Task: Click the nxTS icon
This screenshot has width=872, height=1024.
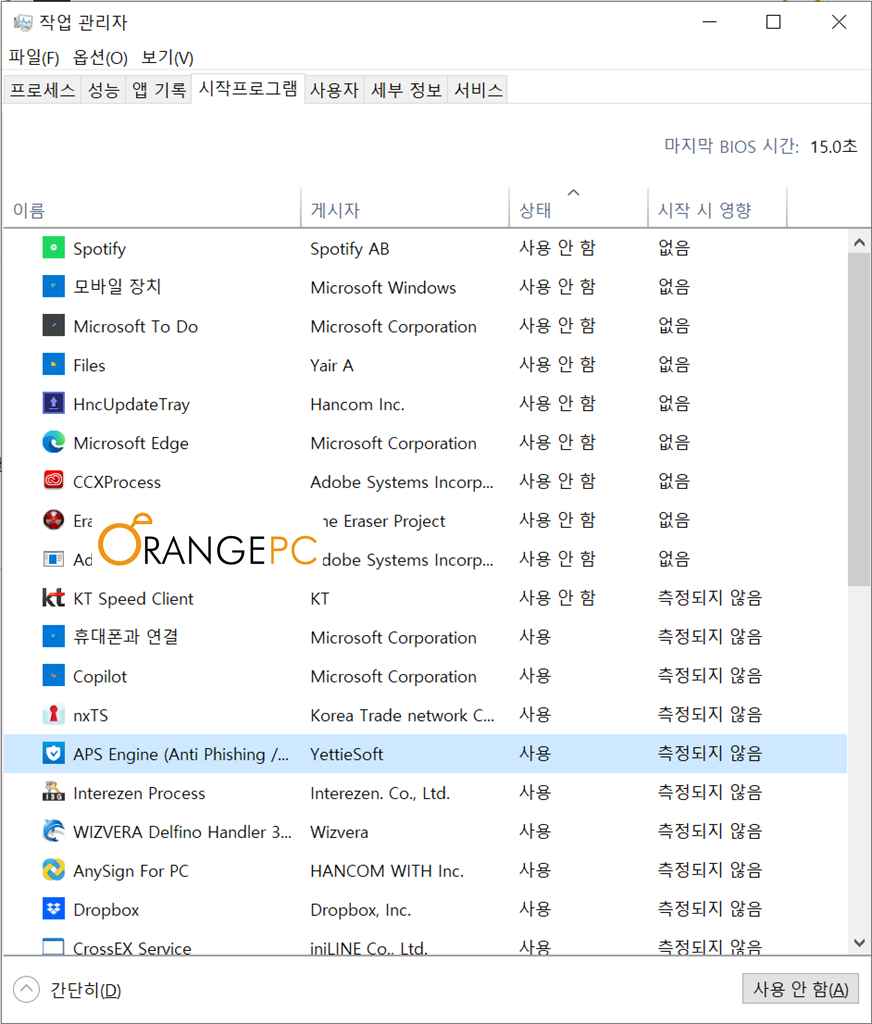Action: pos(54,714)
